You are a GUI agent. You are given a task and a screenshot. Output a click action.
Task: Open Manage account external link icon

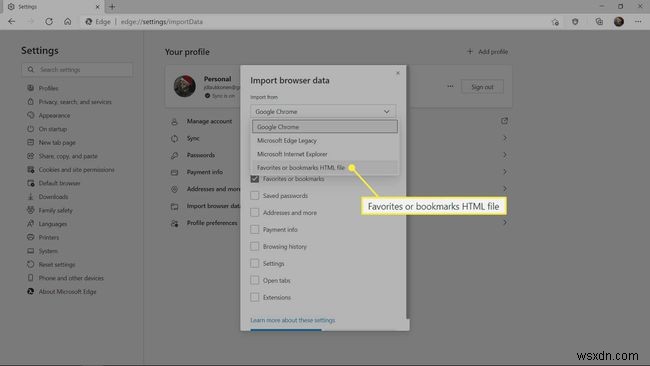click(504, 121)
